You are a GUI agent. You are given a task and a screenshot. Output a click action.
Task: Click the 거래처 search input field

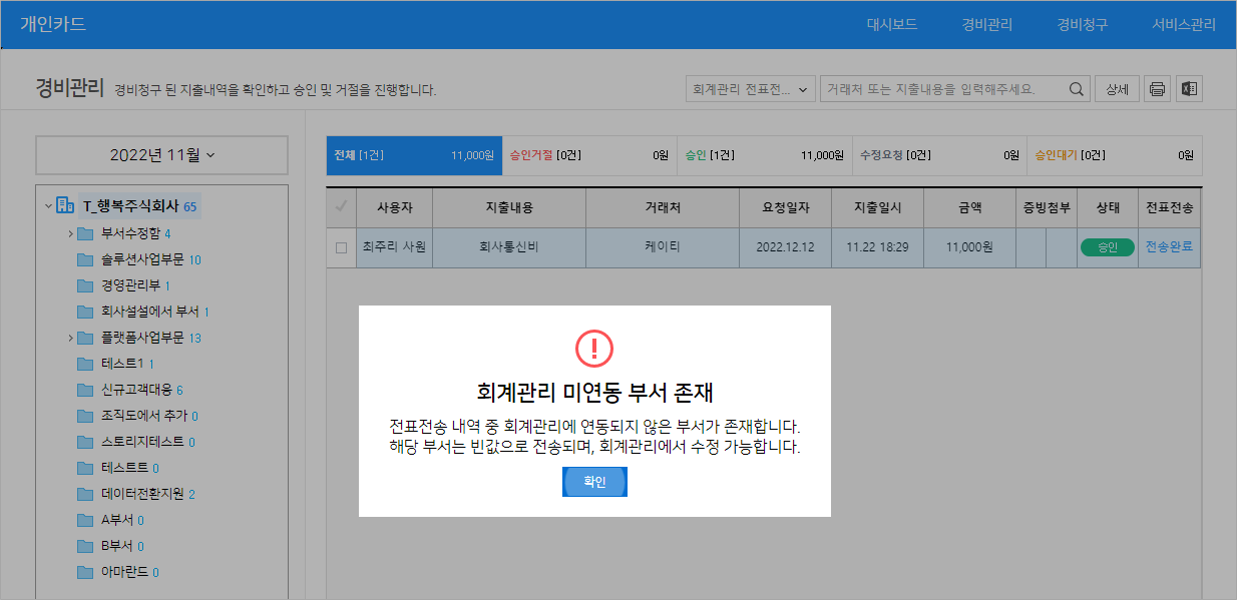(x=940, y=89)
